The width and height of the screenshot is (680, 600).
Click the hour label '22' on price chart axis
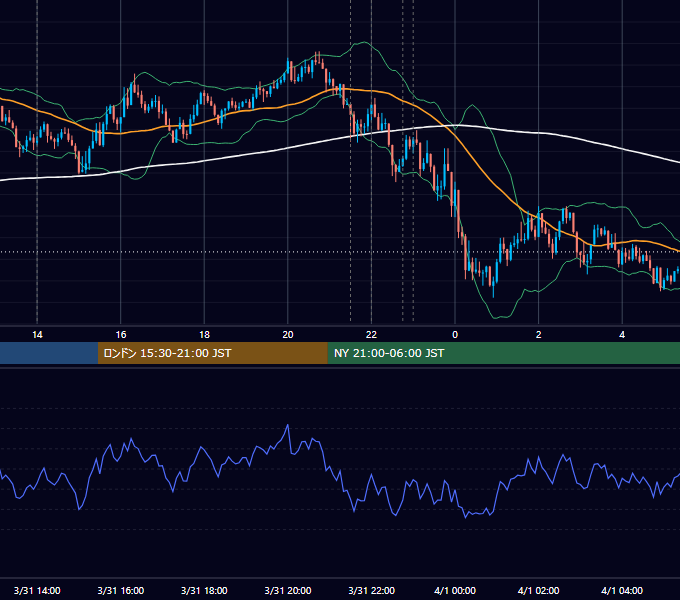pyautogui.click(x=371, y=335)
